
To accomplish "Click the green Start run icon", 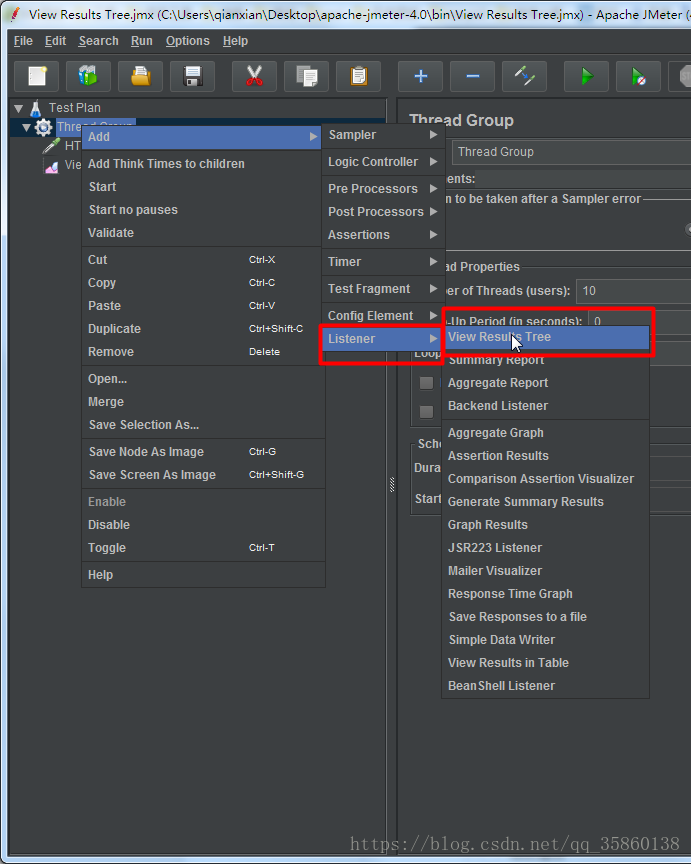I will 586,76.
